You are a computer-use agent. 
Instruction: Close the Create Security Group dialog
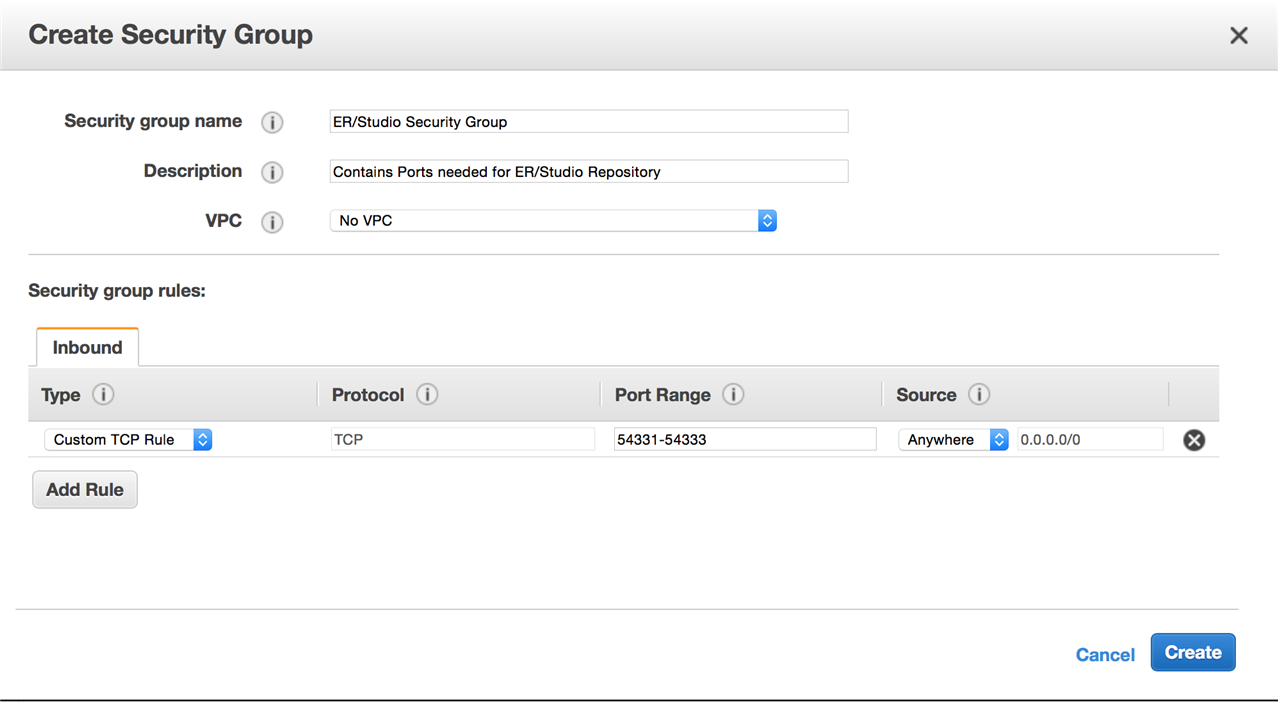(1239, 36)
